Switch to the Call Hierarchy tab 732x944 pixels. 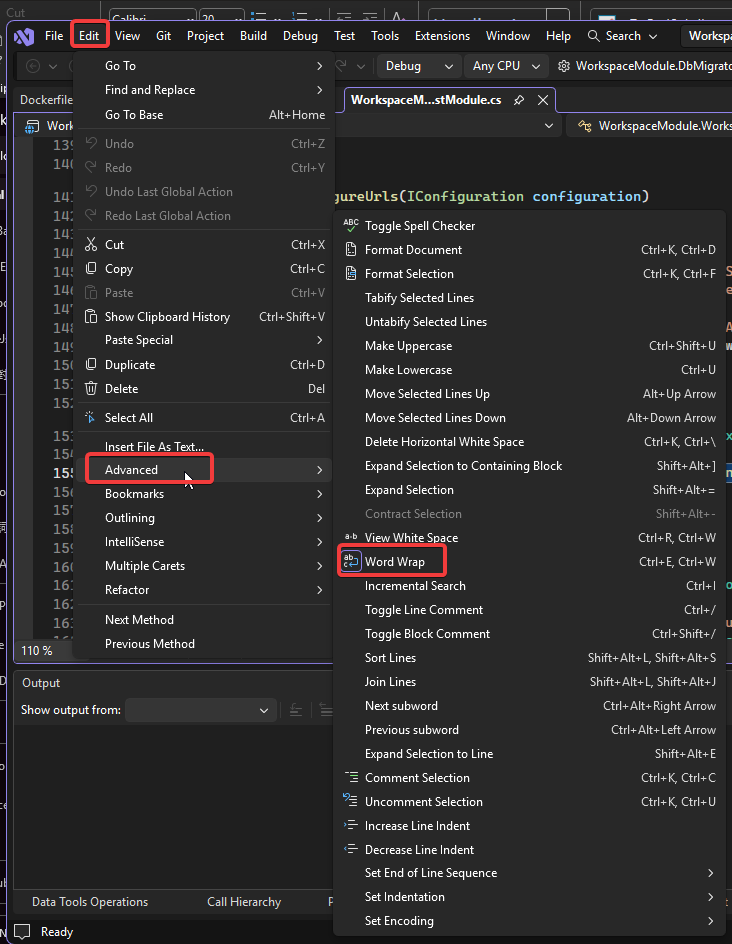[x=244, y=902]
